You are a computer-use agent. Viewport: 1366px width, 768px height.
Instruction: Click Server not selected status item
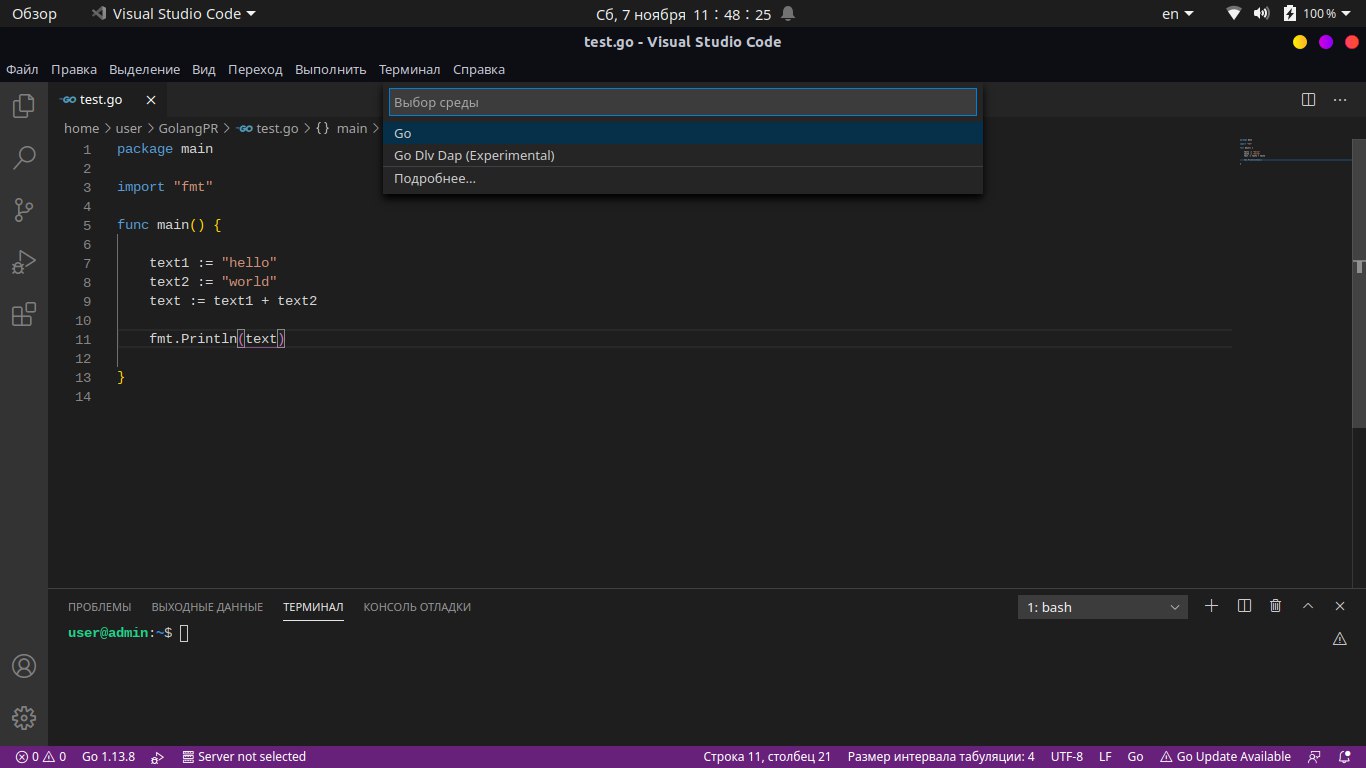[244, 757]
